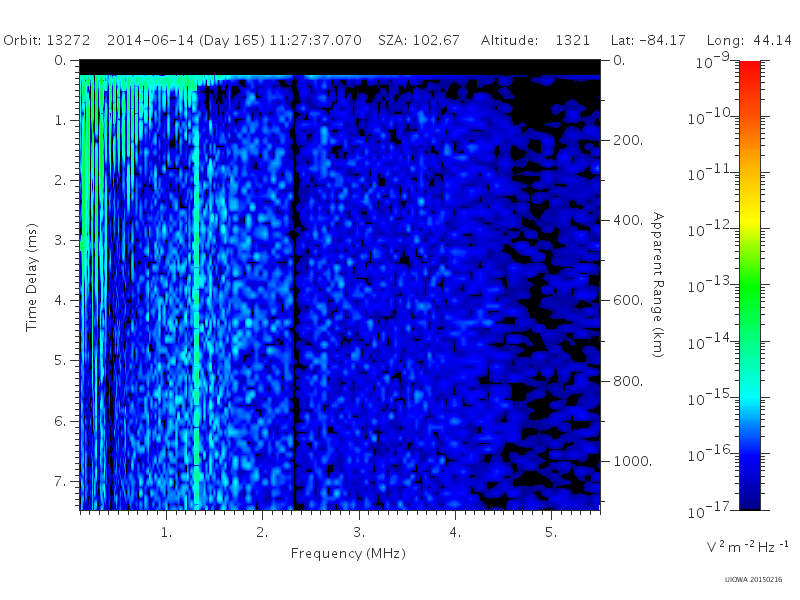Click the black band at top of spectrogram
Screen dimensions: 800x600
pos(340,67)
